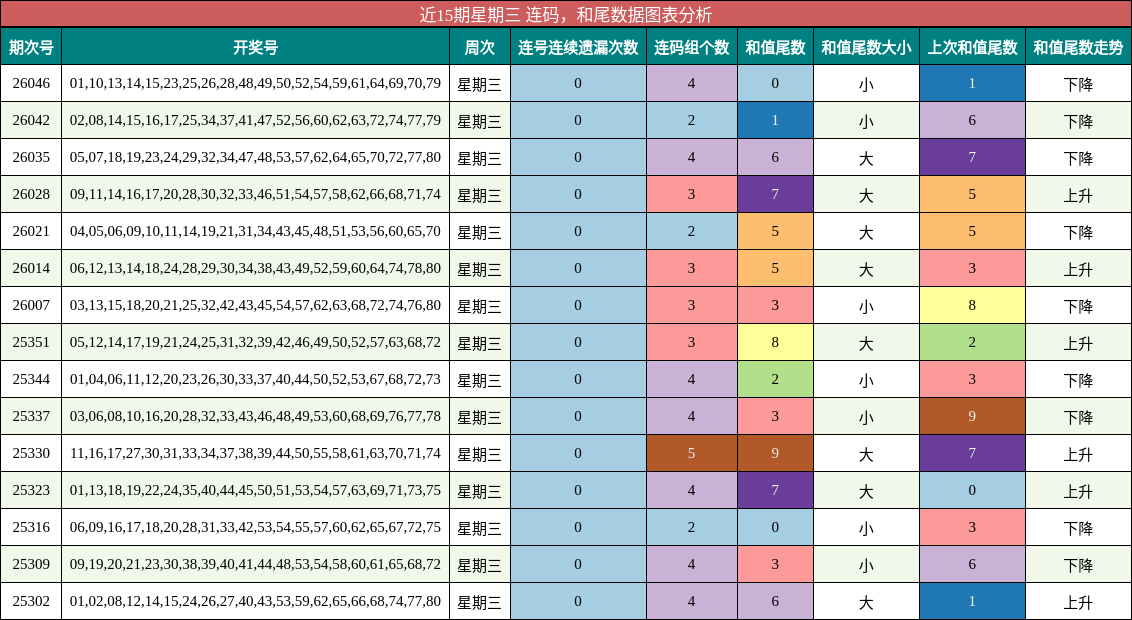Click the 上升 cell for period 25351
This screenshot has width=1132, height=620.
1077,342
